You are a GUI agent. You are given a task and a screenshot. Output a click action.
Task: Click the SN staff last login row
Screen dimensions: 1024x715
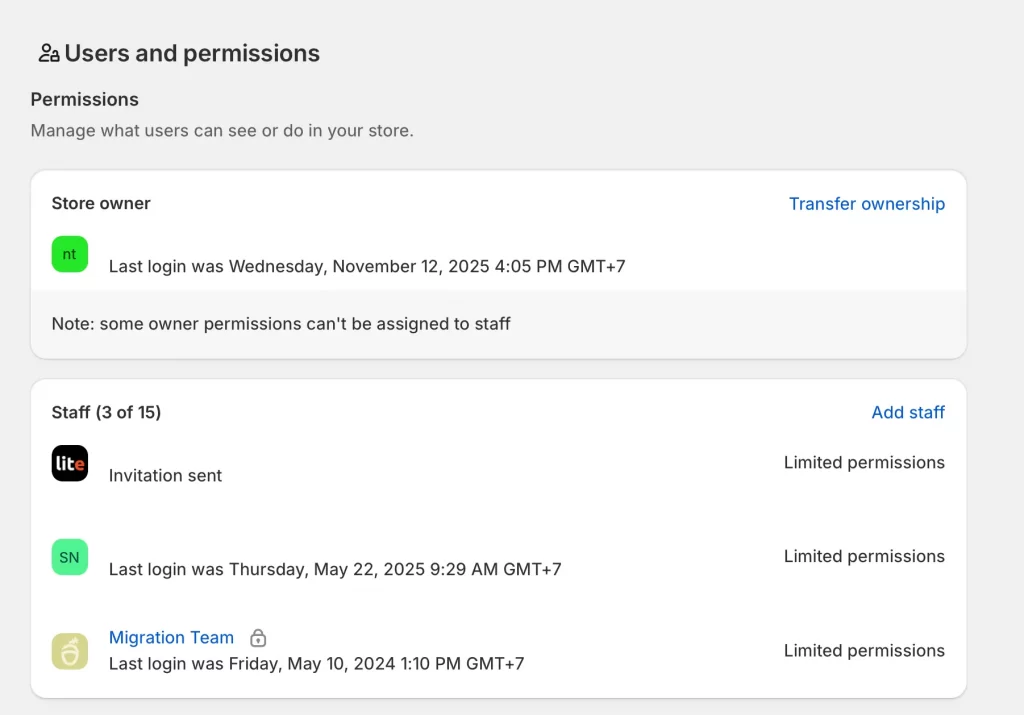point(337,569)
